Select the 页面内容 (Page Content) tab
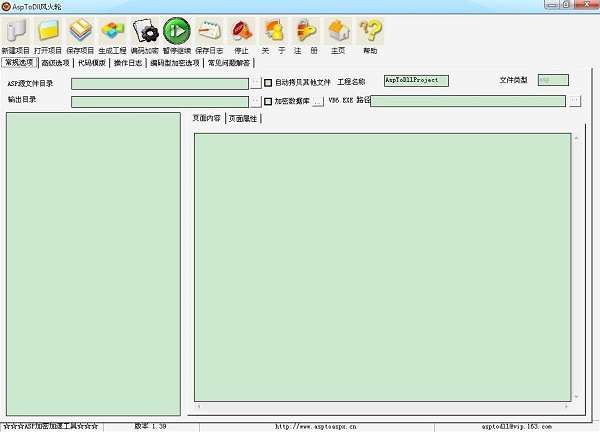600x432 pixels. click(x=207, y=118)
